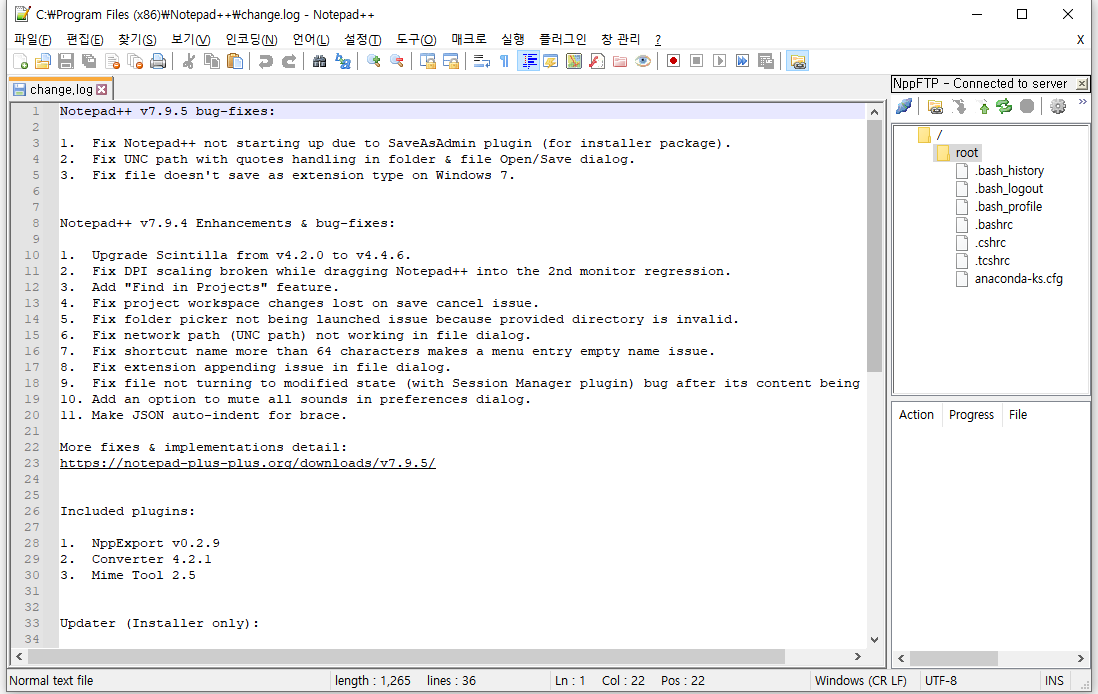
Task: Click the Stop macro recording icon
Action: tap(696, 62)
